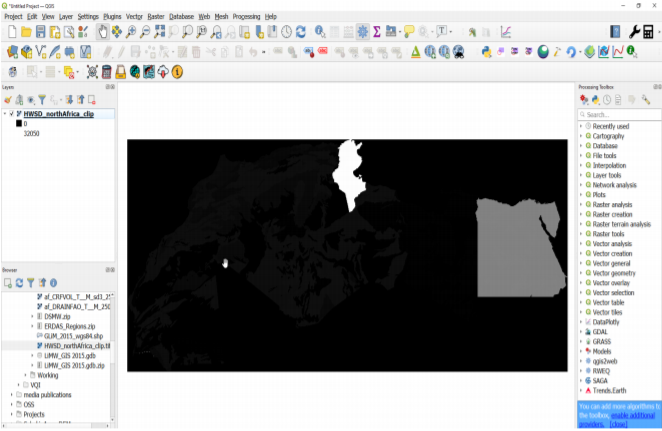The height and width of the screenshot is (431, 662).
Task: Open Layer Styling panel brush in Layers
Action: [8, 100]
